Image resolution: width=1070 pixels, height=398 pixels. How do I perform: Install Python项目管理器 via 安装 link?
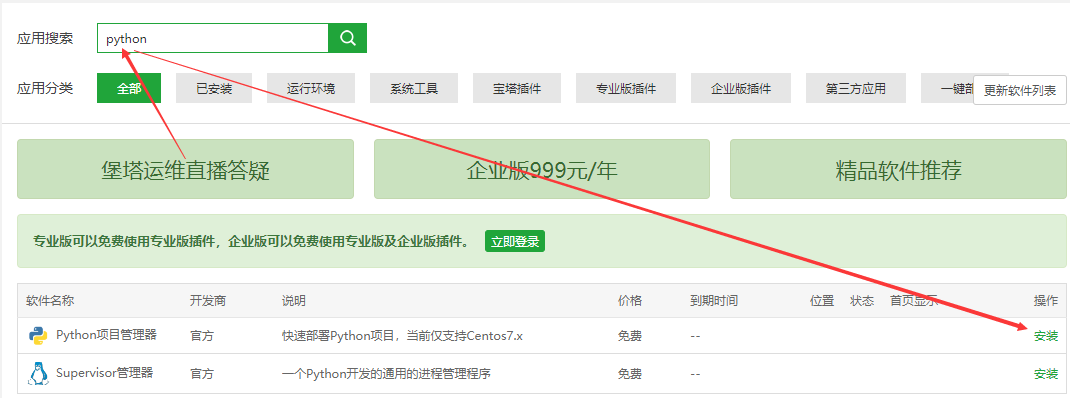[x=1045, y=336]
